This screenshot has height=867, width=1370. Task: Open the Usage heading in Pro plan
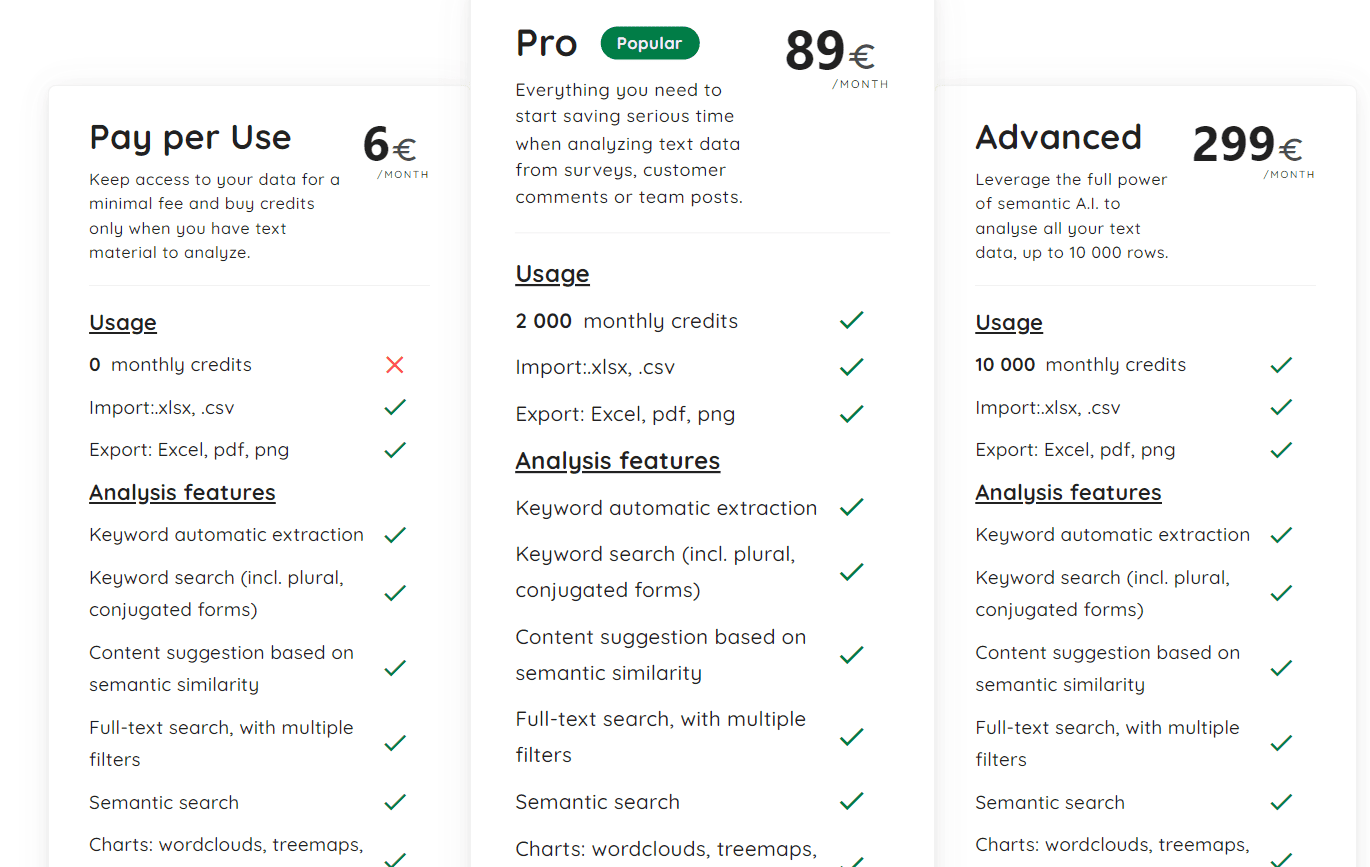point(552,274)
